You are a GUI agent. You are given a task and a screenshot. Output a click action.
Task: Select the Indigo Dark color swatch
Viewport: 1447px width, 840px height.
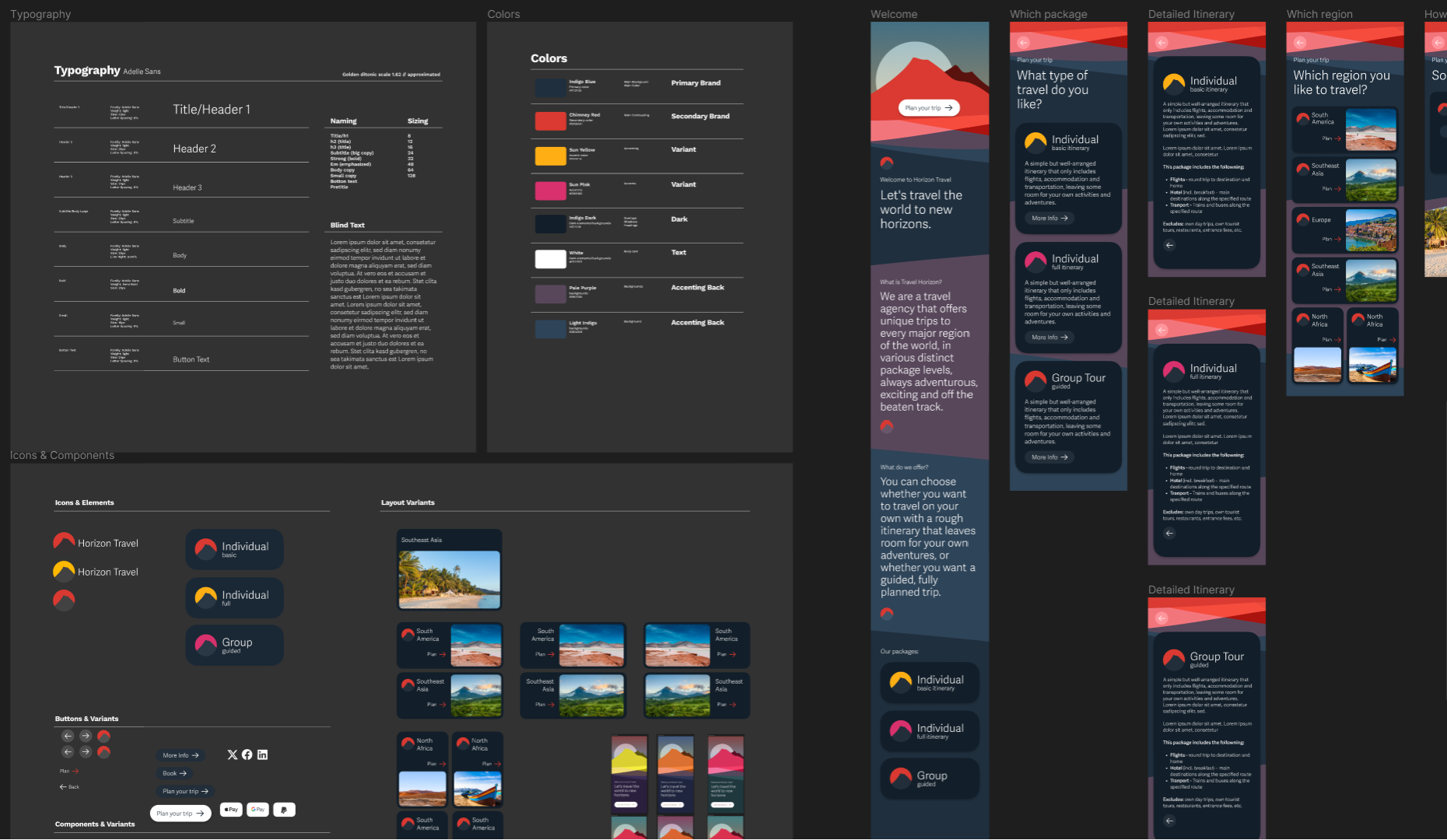[x=550, y=224]
